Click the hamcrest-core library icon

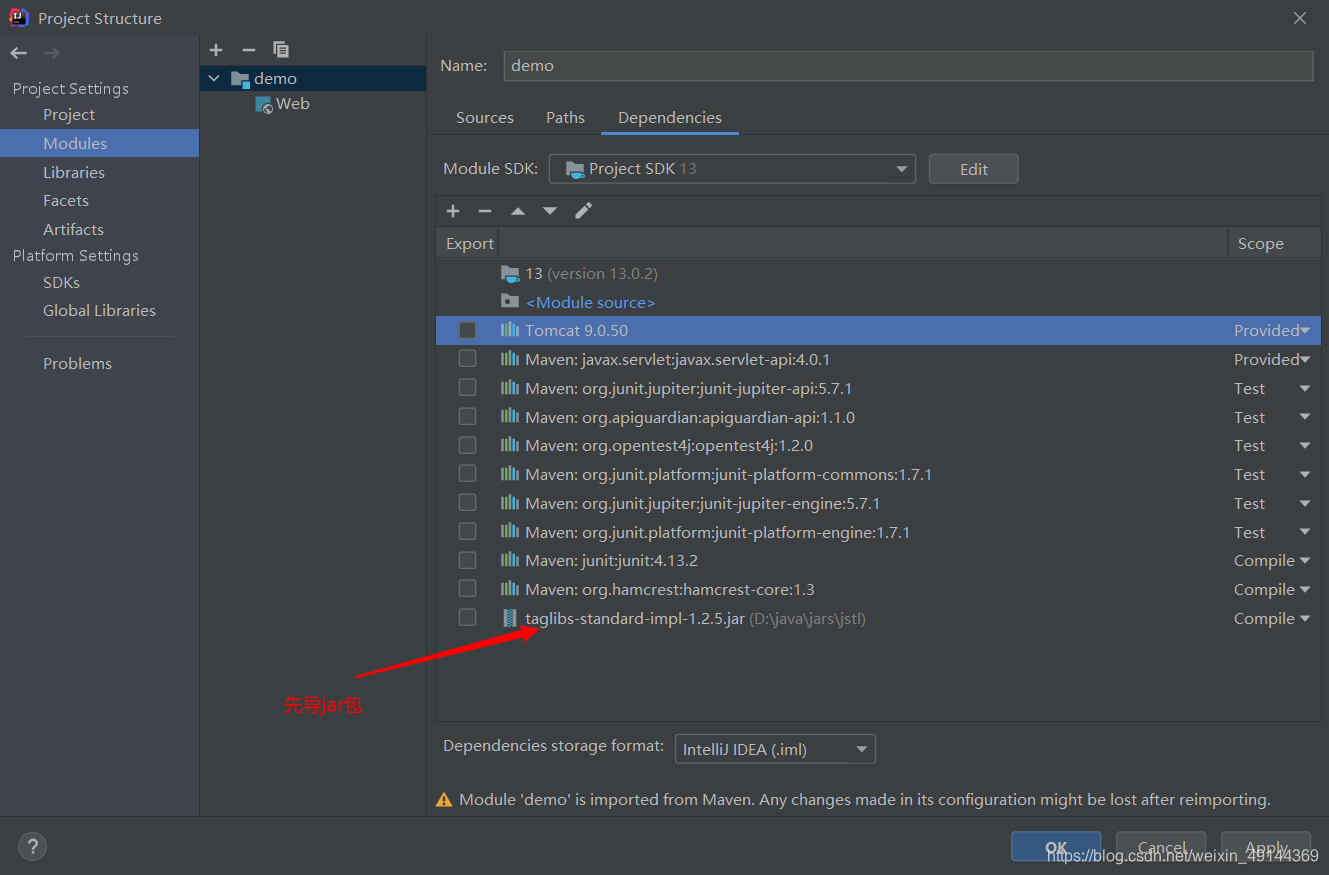[510, 589]
